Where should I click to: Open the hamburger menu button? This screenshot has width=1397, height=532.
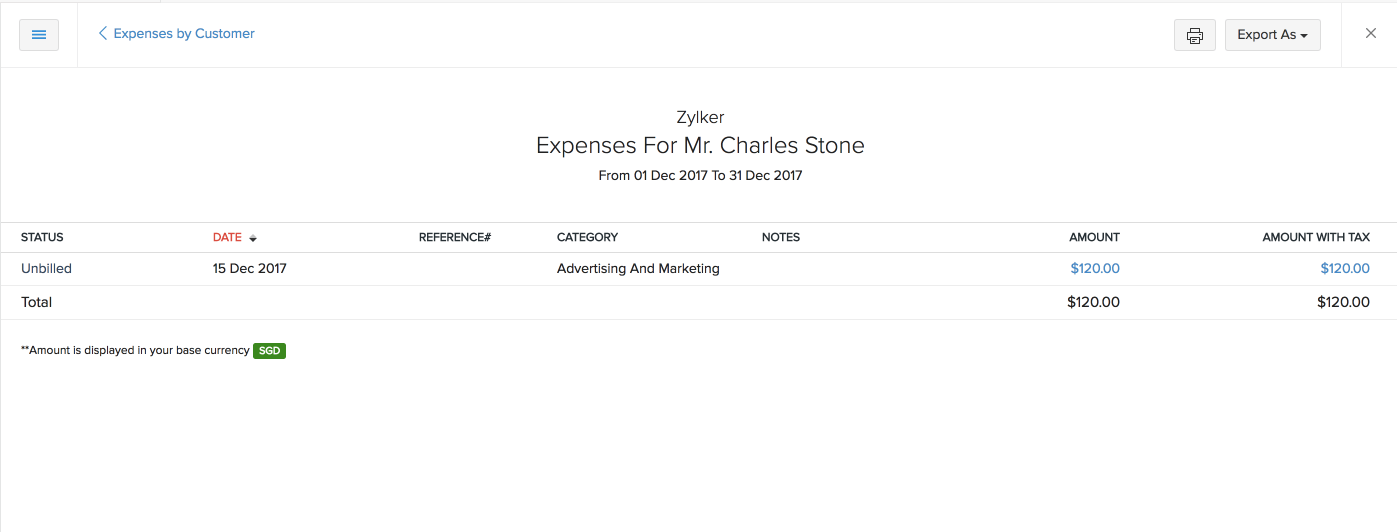pos(39,35)
